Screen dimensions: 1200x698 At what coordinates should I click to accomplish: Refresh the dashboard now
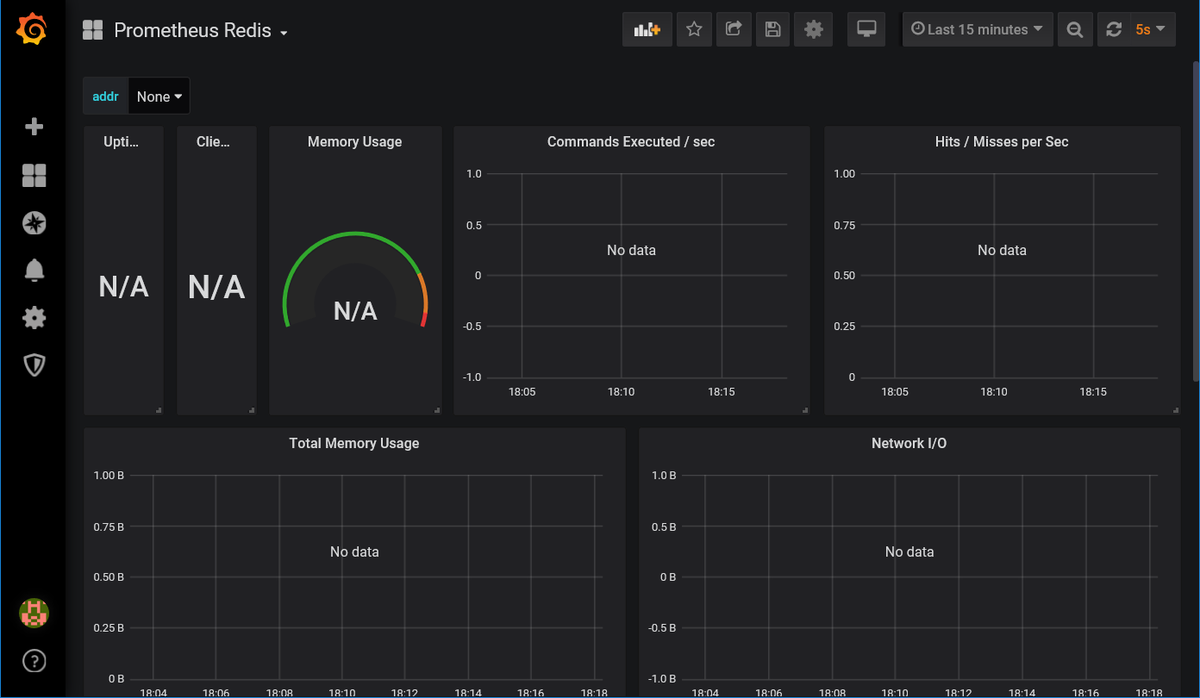[x=1113, y=30]
